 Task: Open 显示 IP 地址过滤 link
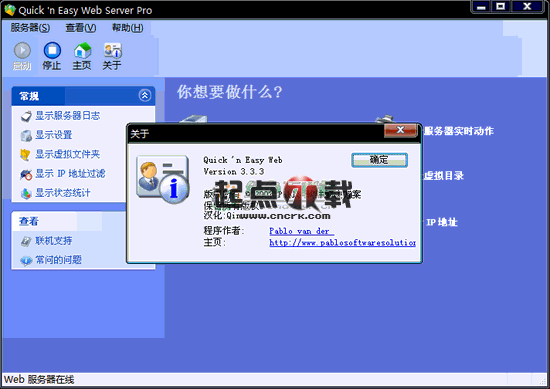(70, 174)
